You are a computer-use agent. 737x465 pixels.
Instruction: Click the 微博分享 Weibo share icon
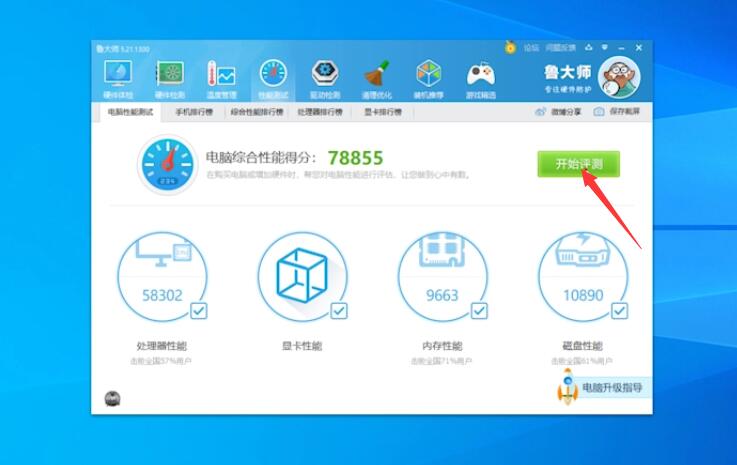click(541, 112)
